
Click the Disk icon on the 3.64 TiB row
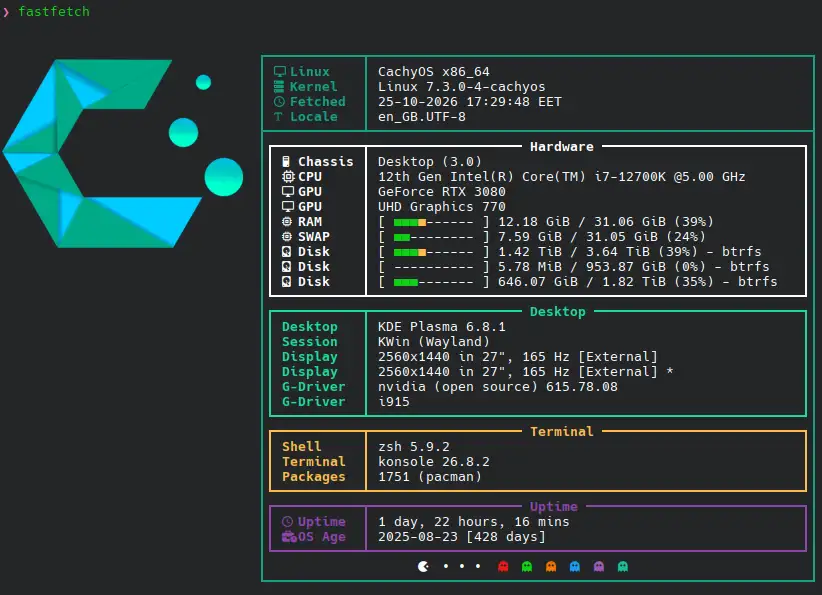tap(286, 252)
